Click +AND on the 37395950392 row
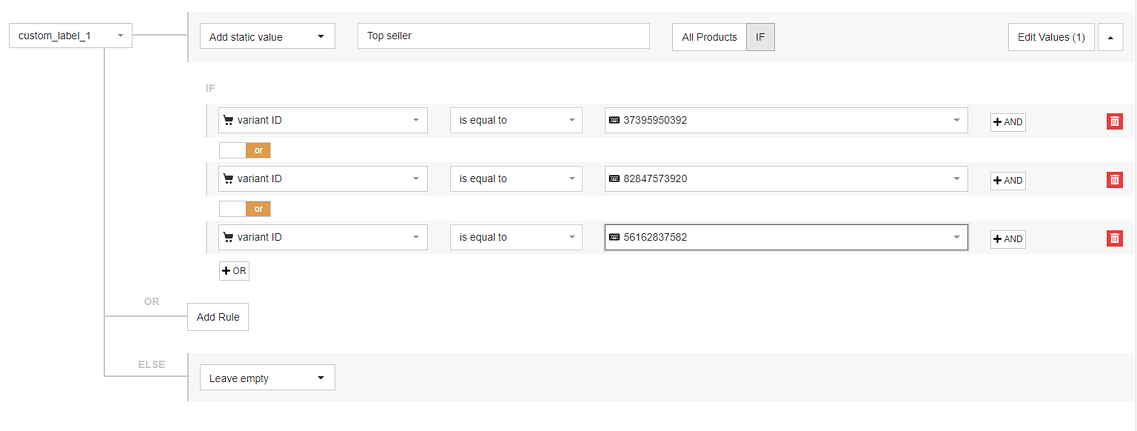The image size is (1137, 431). pos(1008,122)
